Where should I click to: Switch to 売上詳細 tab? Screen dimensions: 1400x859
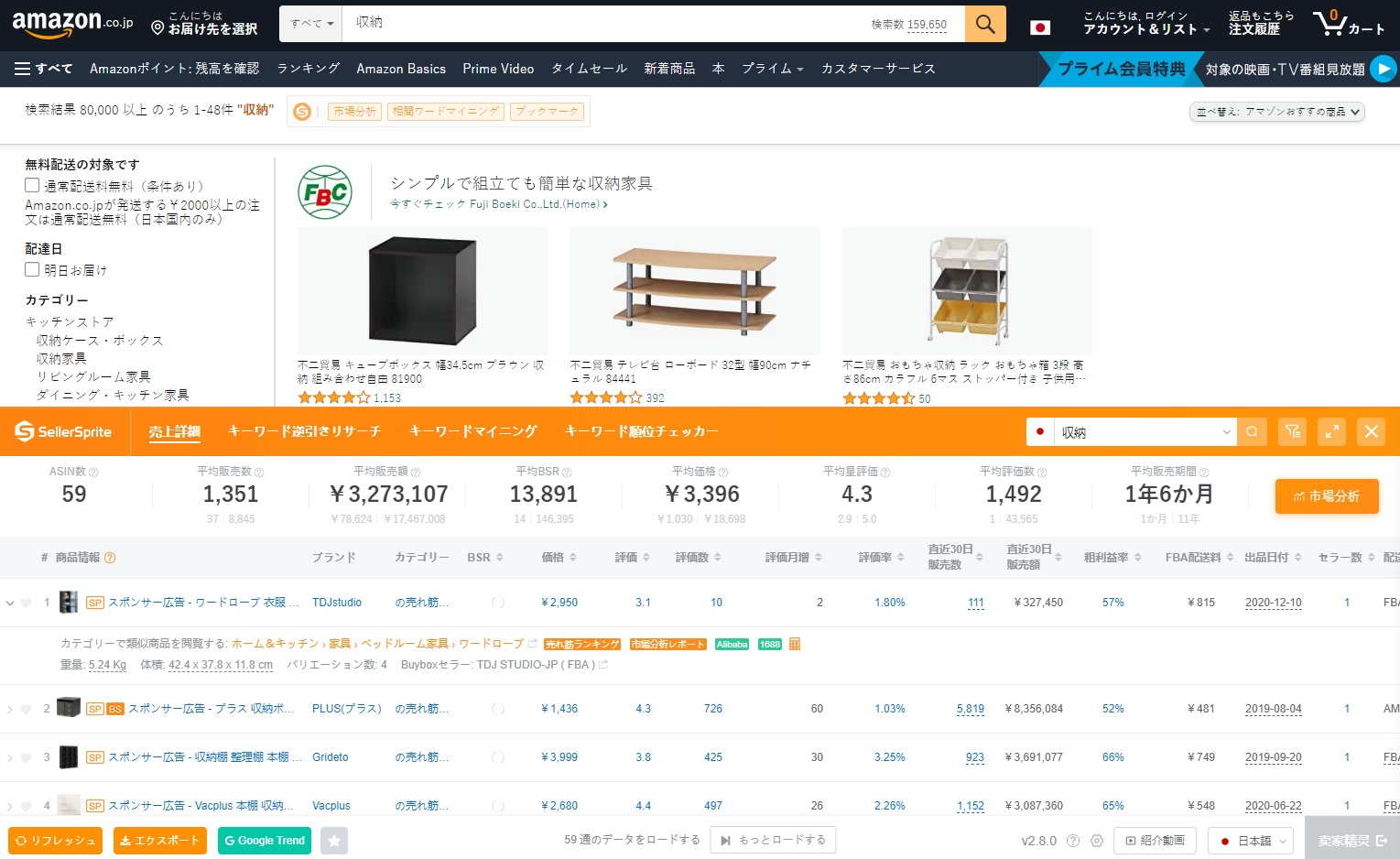175,431
